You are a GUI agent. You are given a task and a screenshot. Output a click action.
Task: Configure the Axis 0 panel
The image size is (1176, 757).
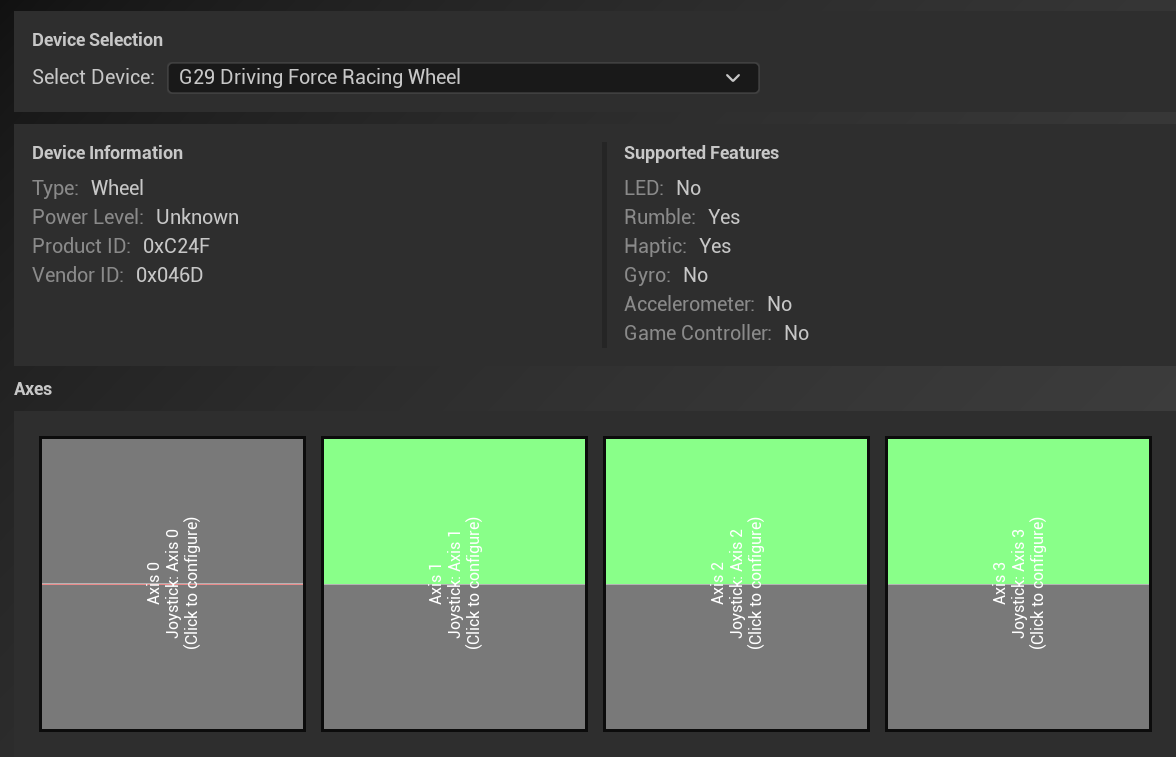pos(172,584)
